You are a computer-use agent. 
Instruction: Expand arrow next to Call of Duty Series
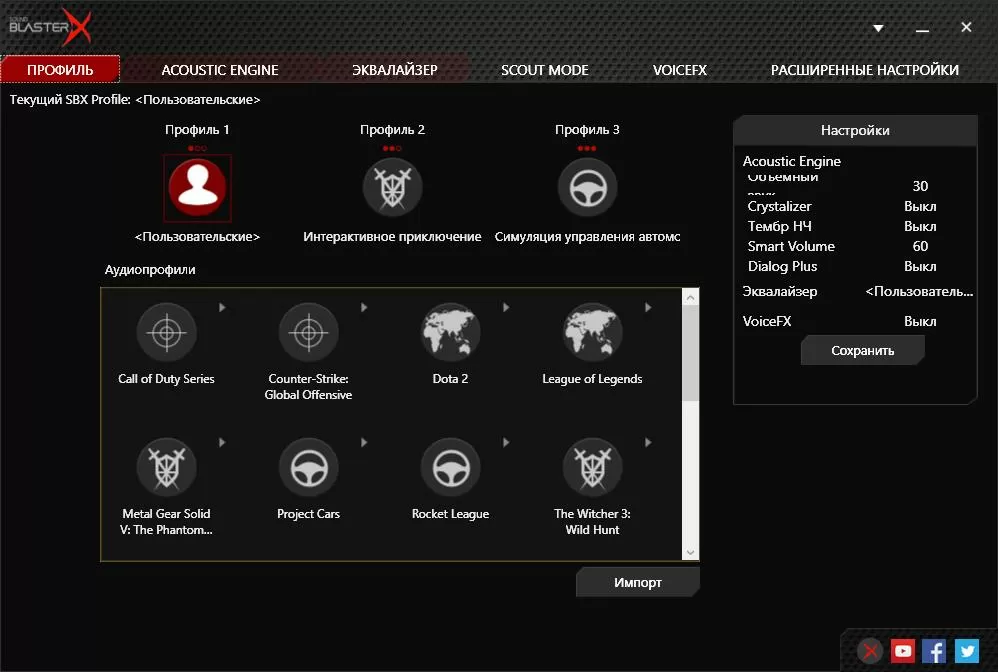click(222, 307)
